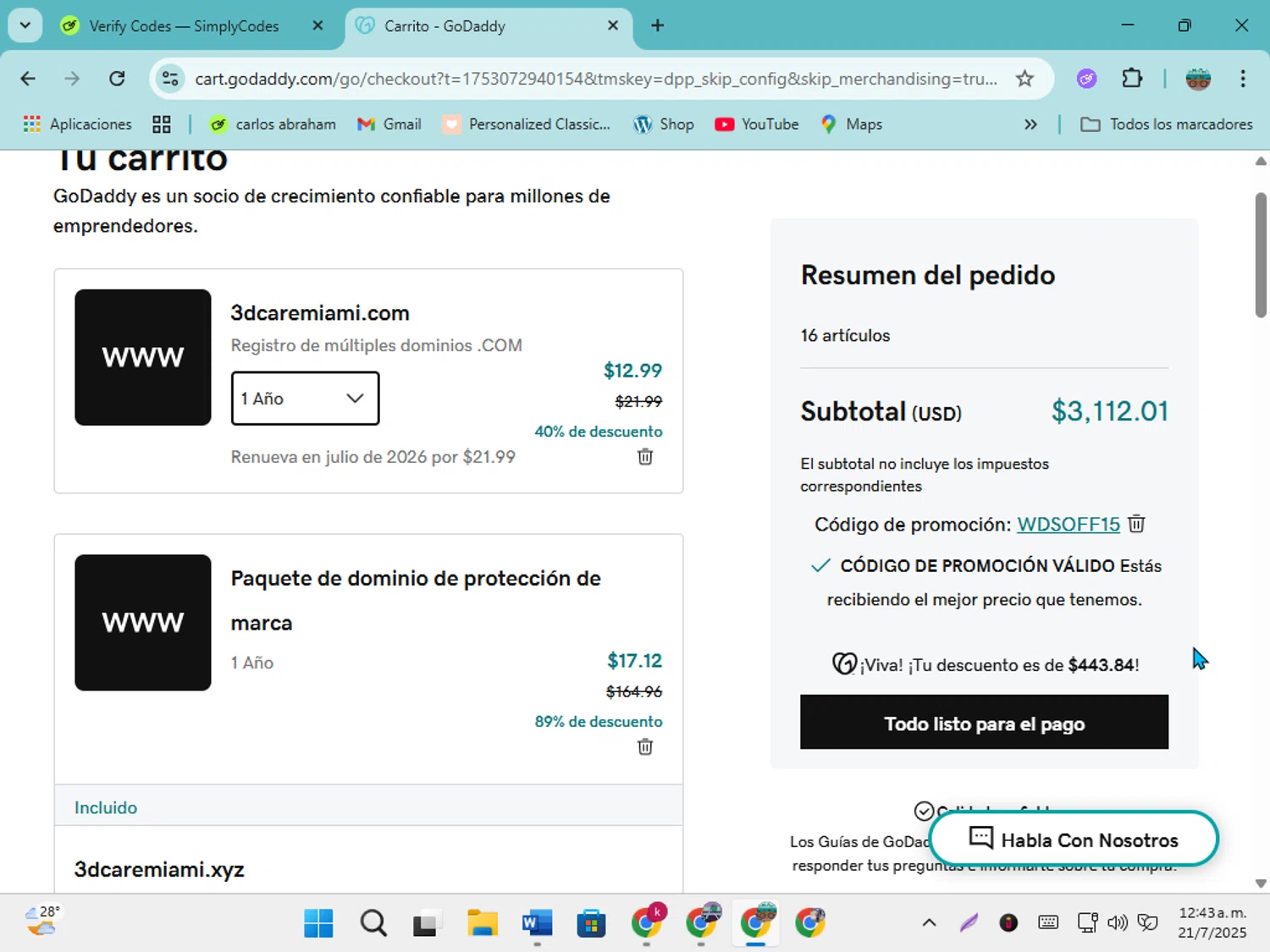Click 16 artículos text
The height and width of the screenshot is (952, 1270).
point(845,335)
